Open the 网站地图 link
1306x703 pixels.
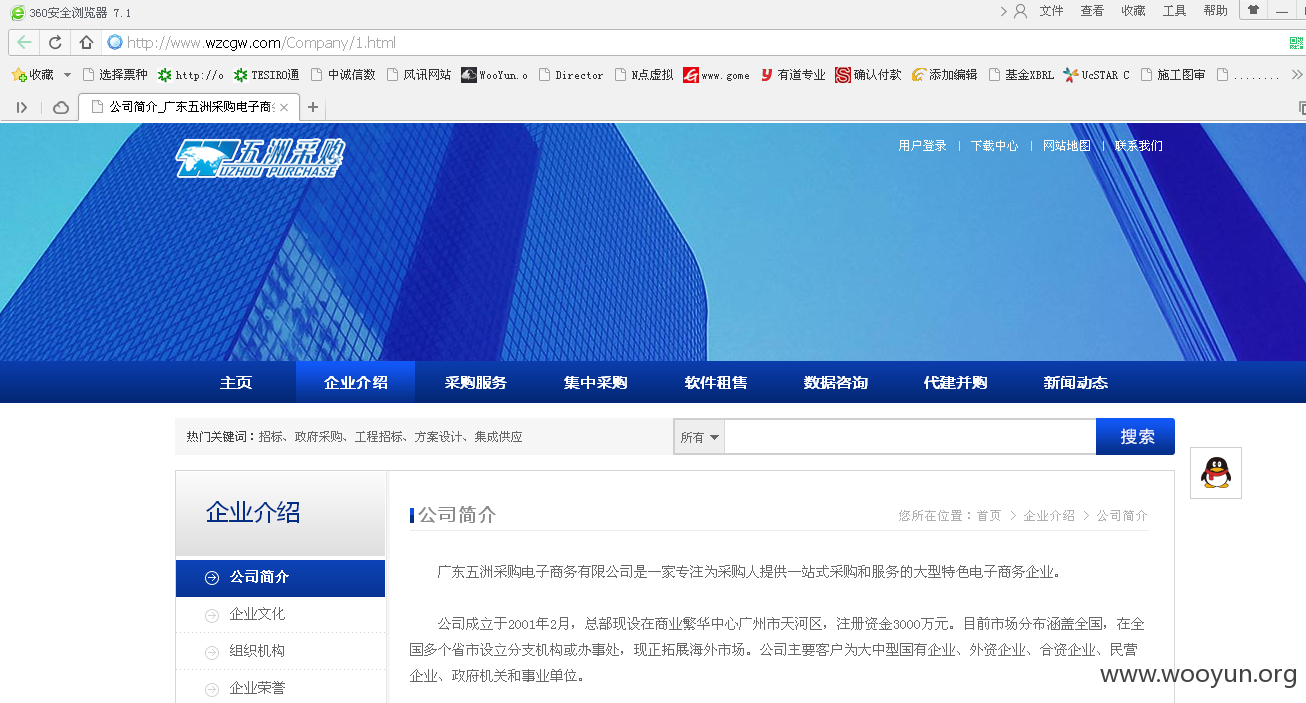tap(1067, 146)
